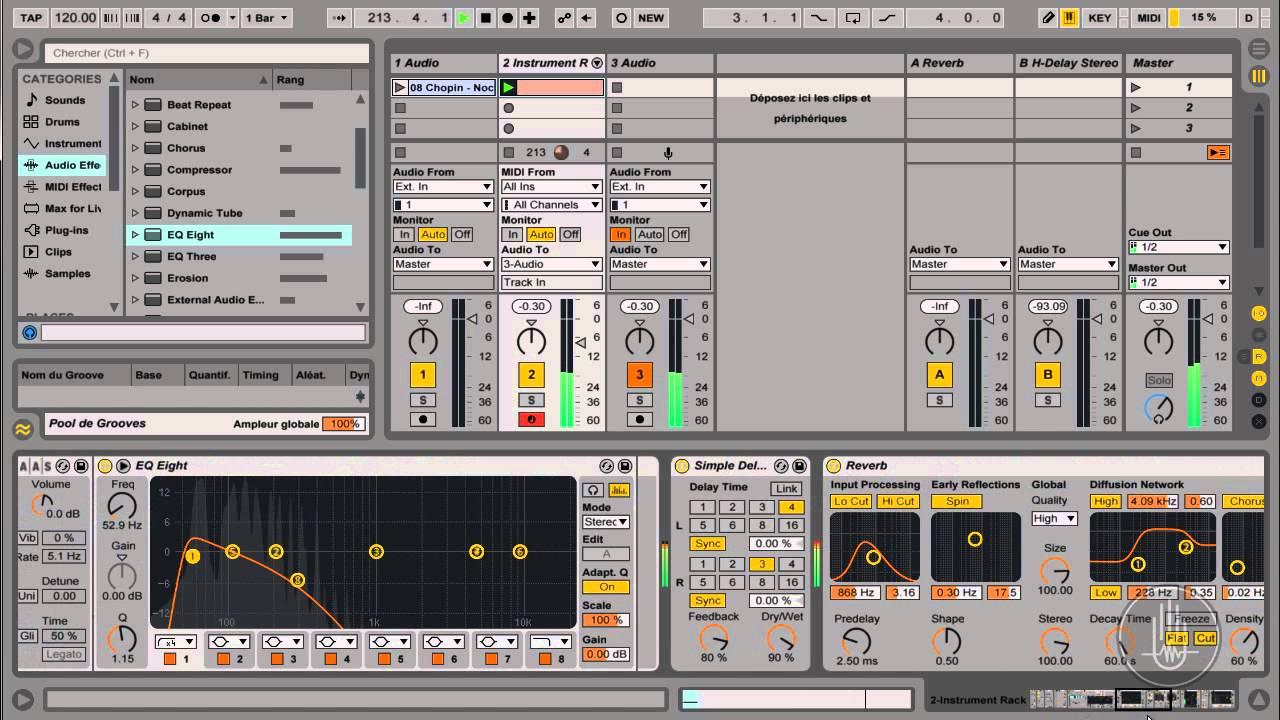1280x720 pixels.
Task: Set track 2 monitor to In
Action: tap(513, 235)
